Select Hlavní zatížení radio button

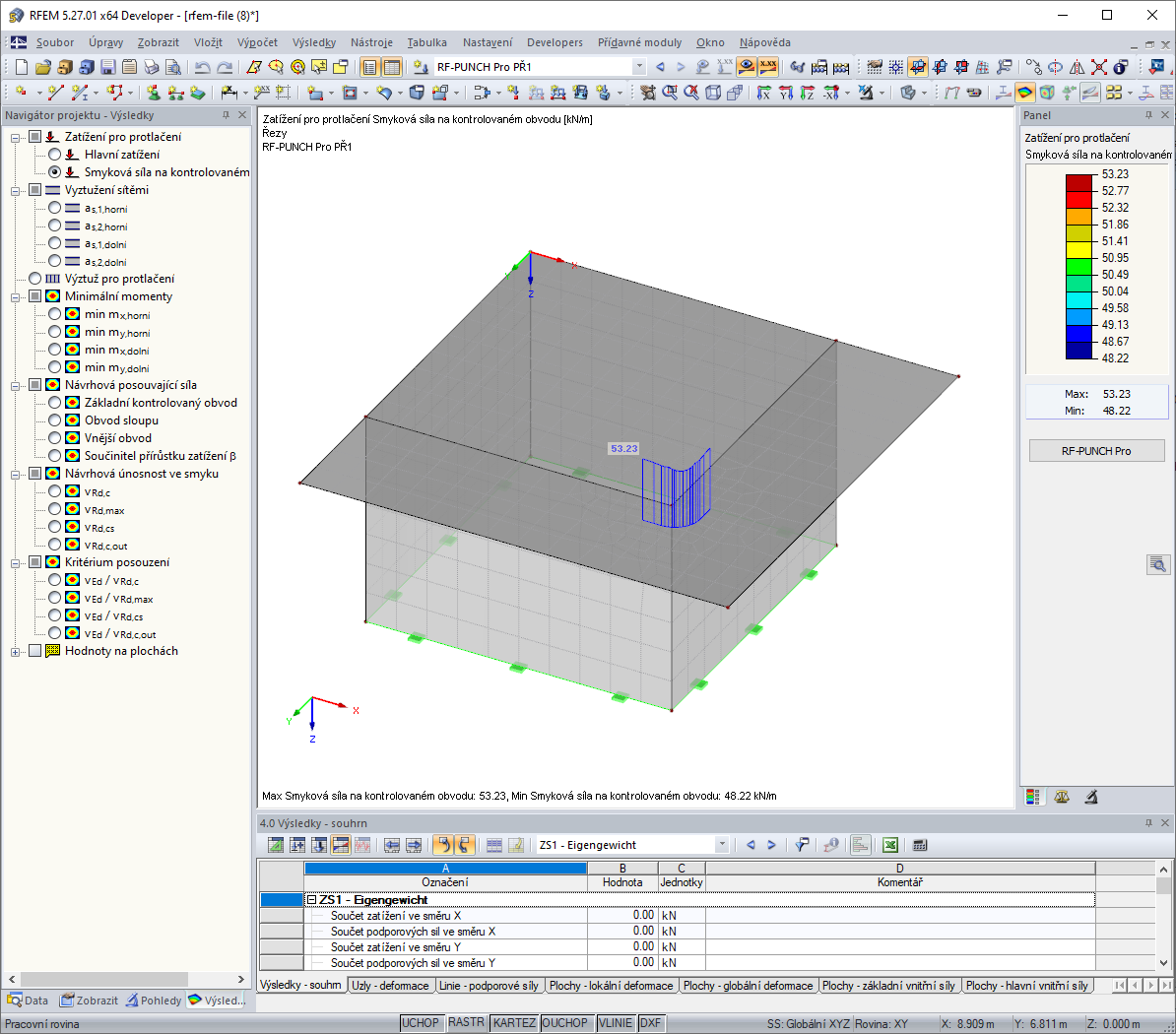[55, 155]
